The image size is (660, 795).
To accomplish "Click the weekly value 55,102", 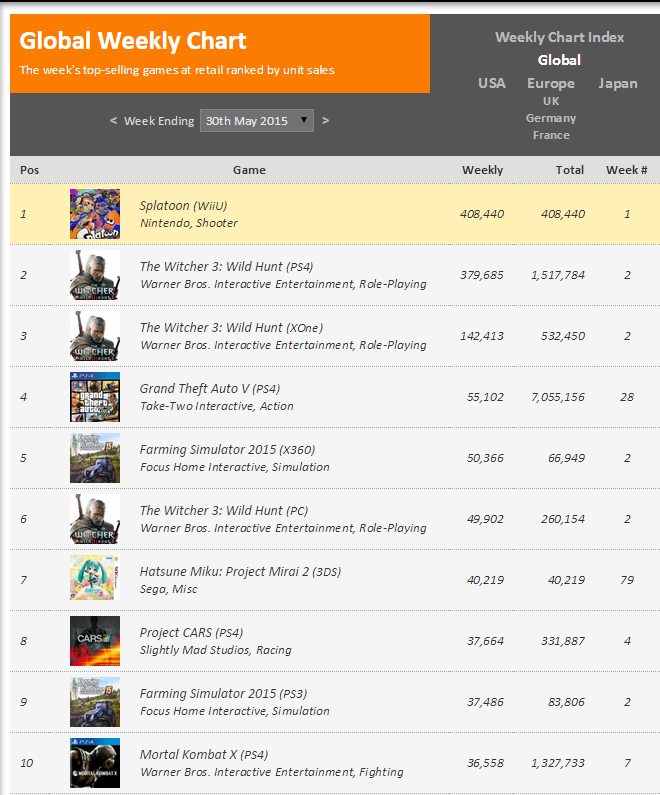I will coord(485,397).
